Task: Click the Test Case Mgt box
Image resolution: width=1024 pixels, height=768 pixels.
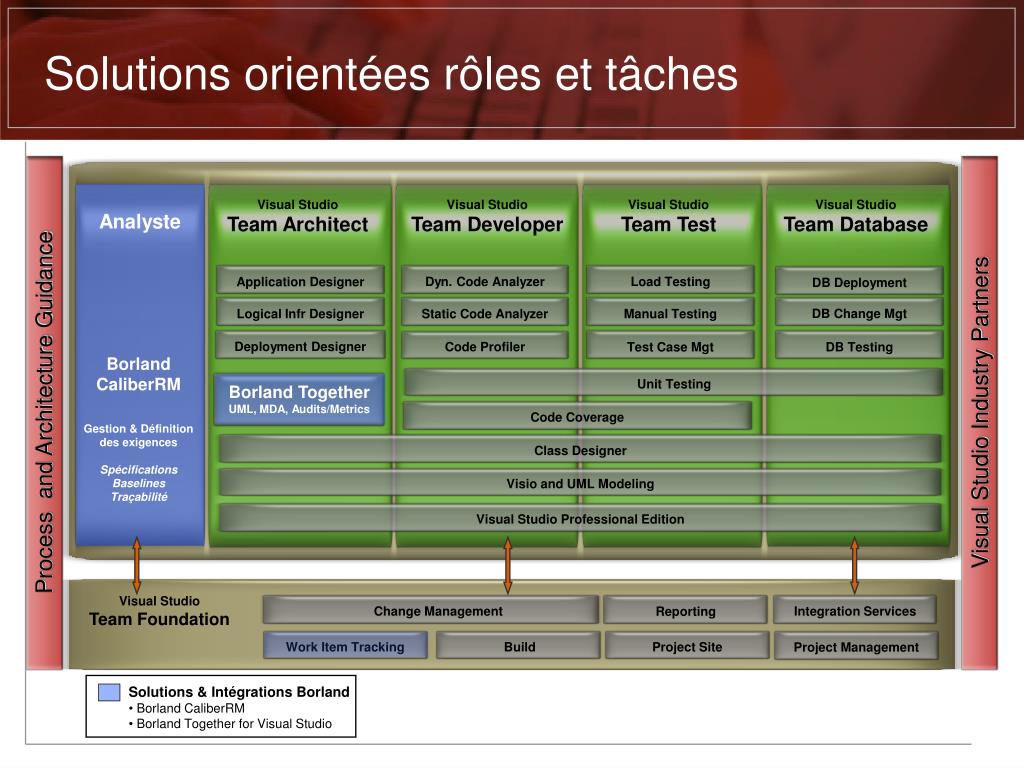Action: [x=670, y=346]
